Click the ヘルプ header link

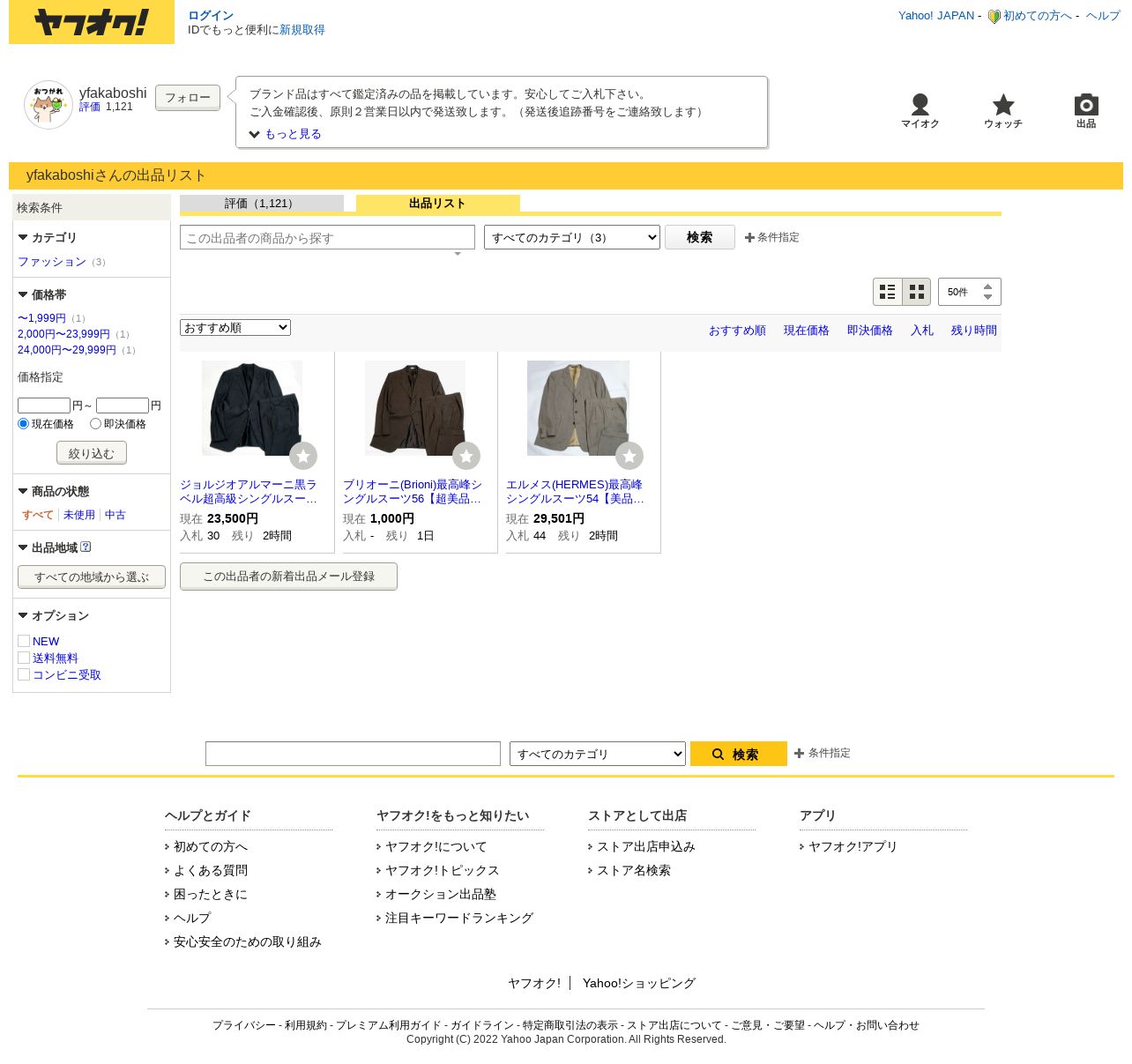click(1103, 16)
